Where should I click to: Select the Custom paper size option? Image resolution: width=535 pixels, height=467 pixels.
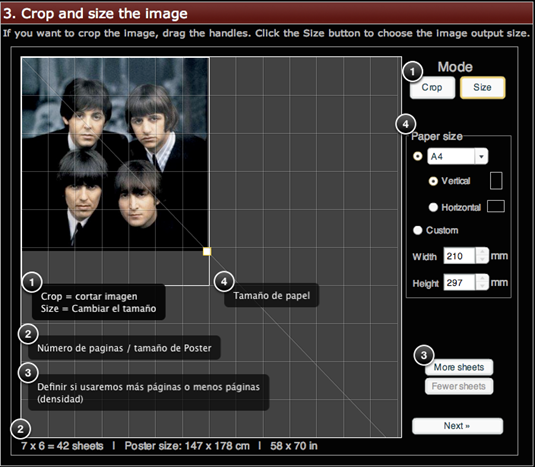click(x=418, y=230)
